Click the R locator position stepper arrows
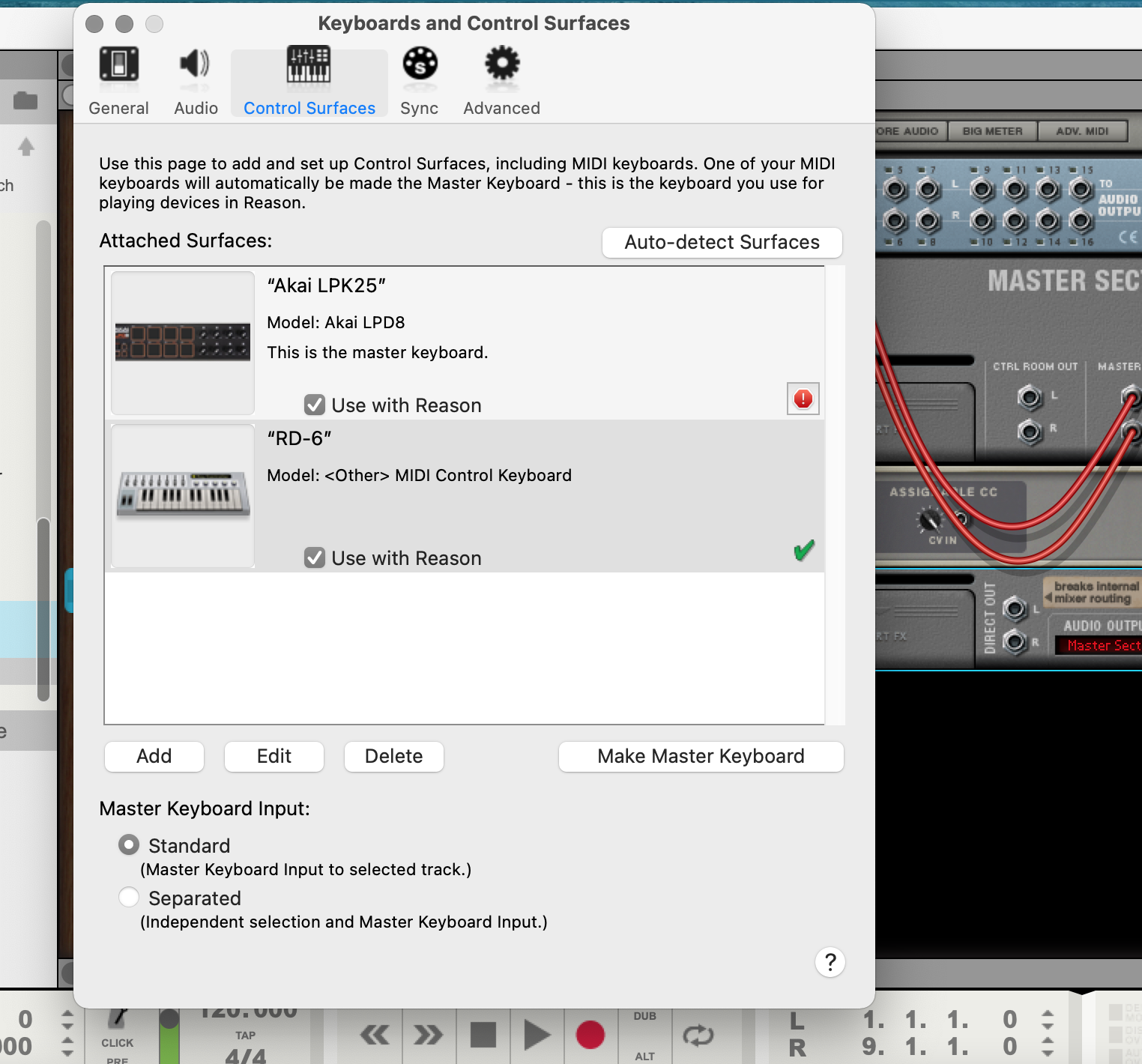Viewport: 1142px width, 1064px height. (x=1048, y=1047)
